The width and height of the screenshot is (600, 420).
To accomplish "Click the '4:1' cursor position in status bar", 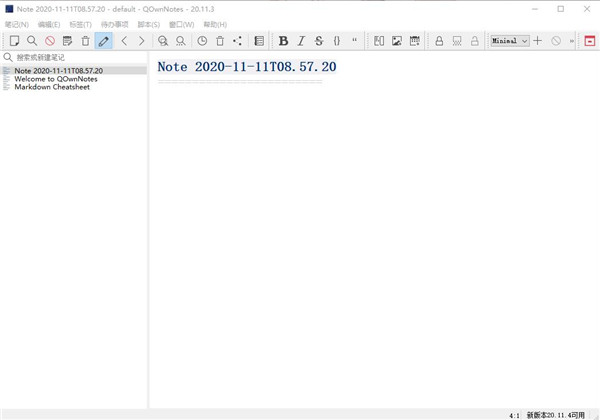I will (x=514, y=415).
